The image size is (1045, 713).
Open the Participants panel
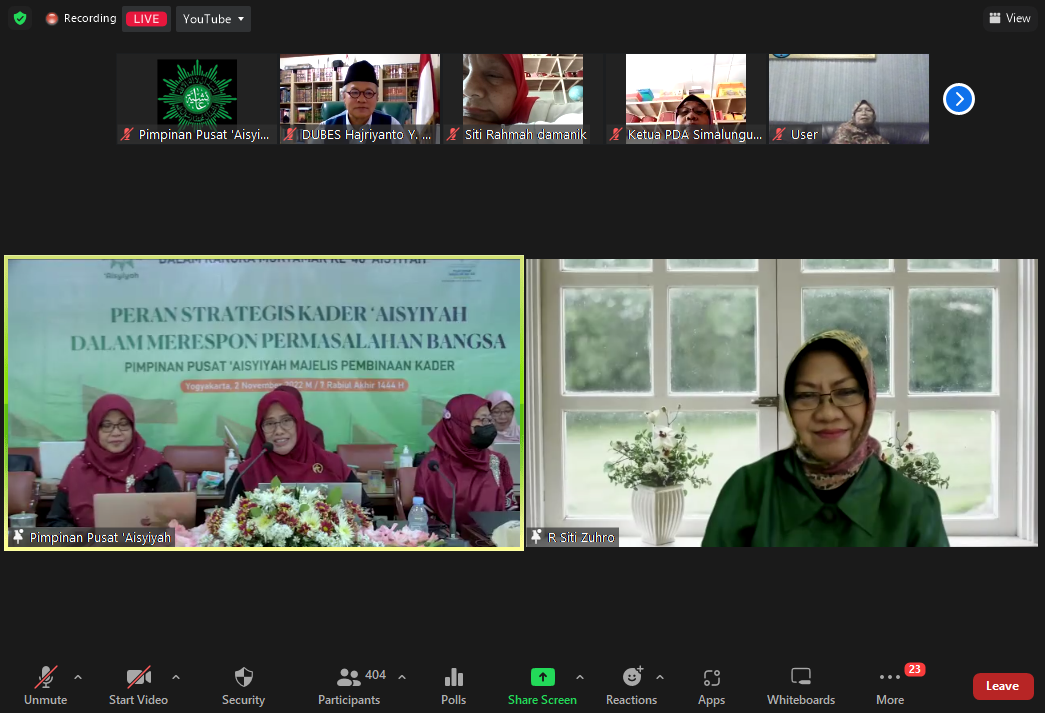349,686
